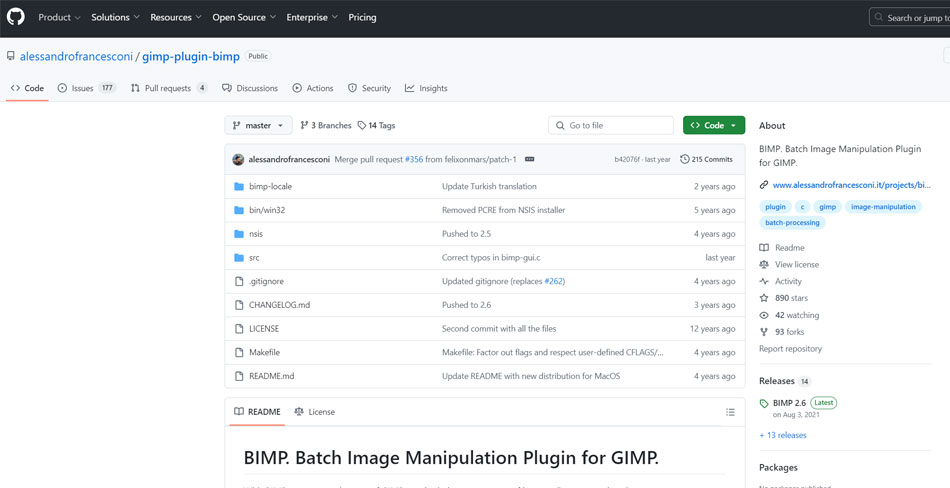This screenshot has height=488, width=950.
Task: Click the image-manipulation topic tag
Action: pyautogui.click(x=883, y=207)
